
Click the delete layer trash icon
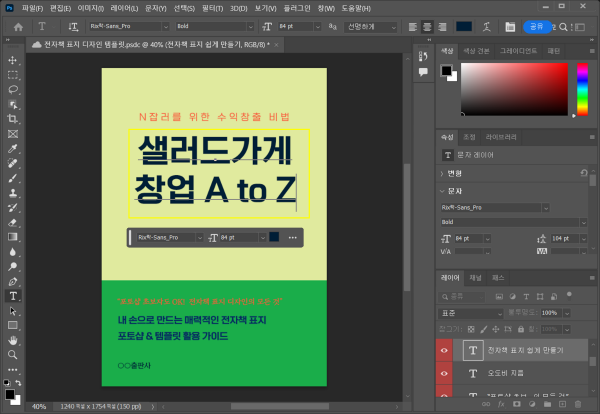tap(578, 404)
